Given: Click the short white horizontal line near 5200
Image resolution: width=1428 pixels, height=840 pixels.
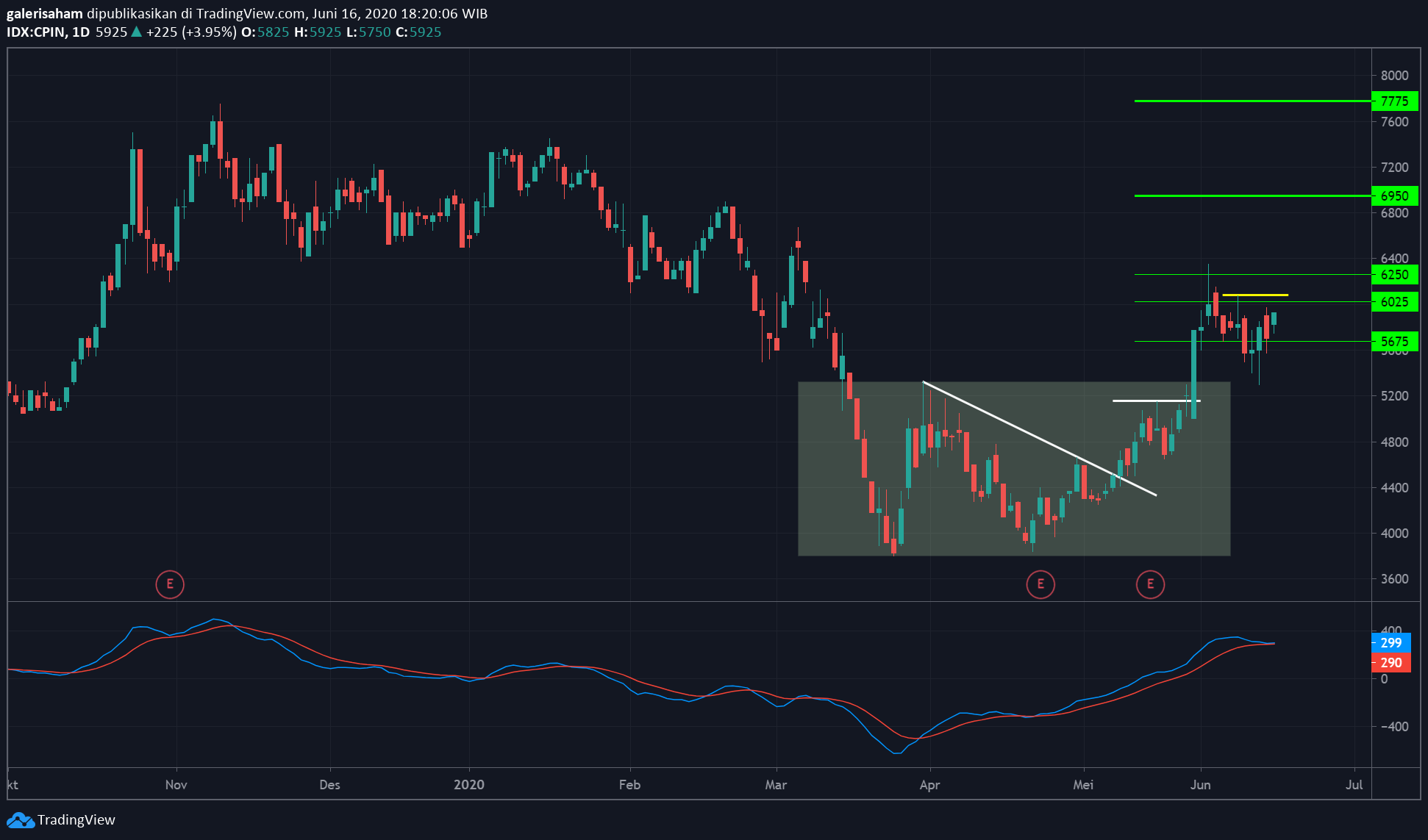Looking at the screenshot, I should click(x=1157, y=401).
